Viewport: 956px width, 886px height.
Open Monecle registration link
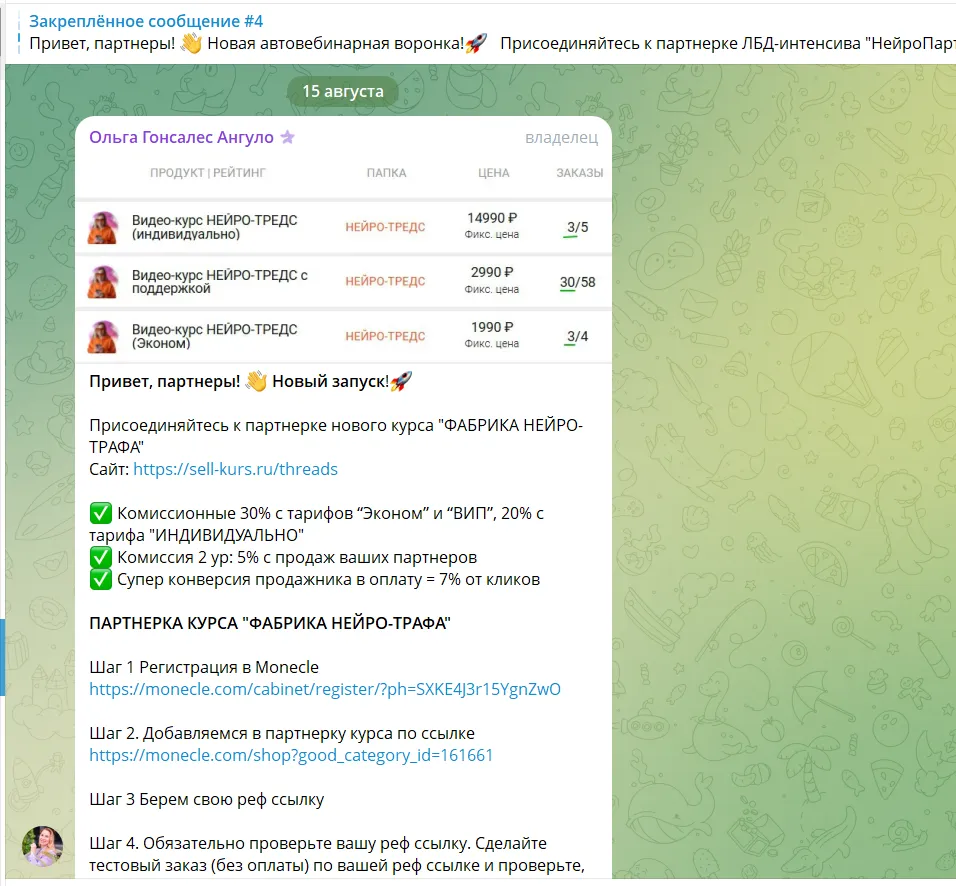pos(324,689)
